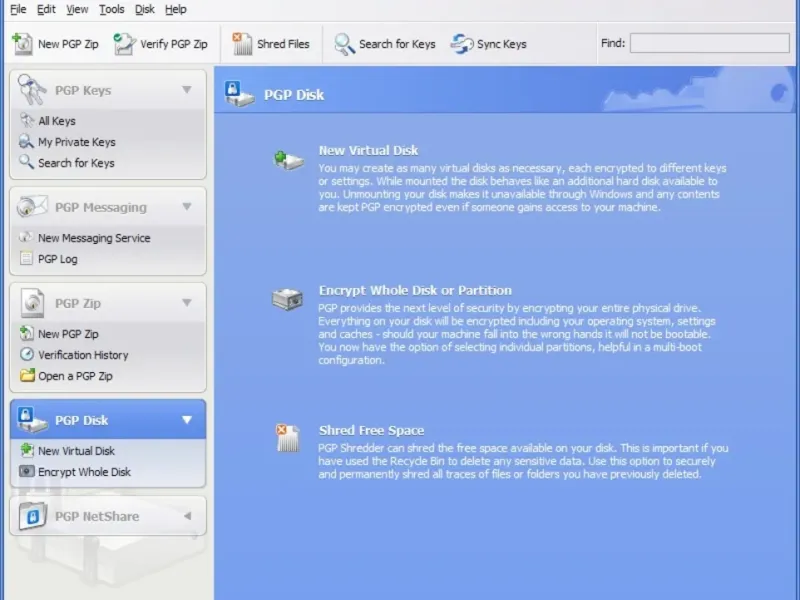
Task: Click the New Messaging Service sidebar icon
Action: (x=26, y=237)
